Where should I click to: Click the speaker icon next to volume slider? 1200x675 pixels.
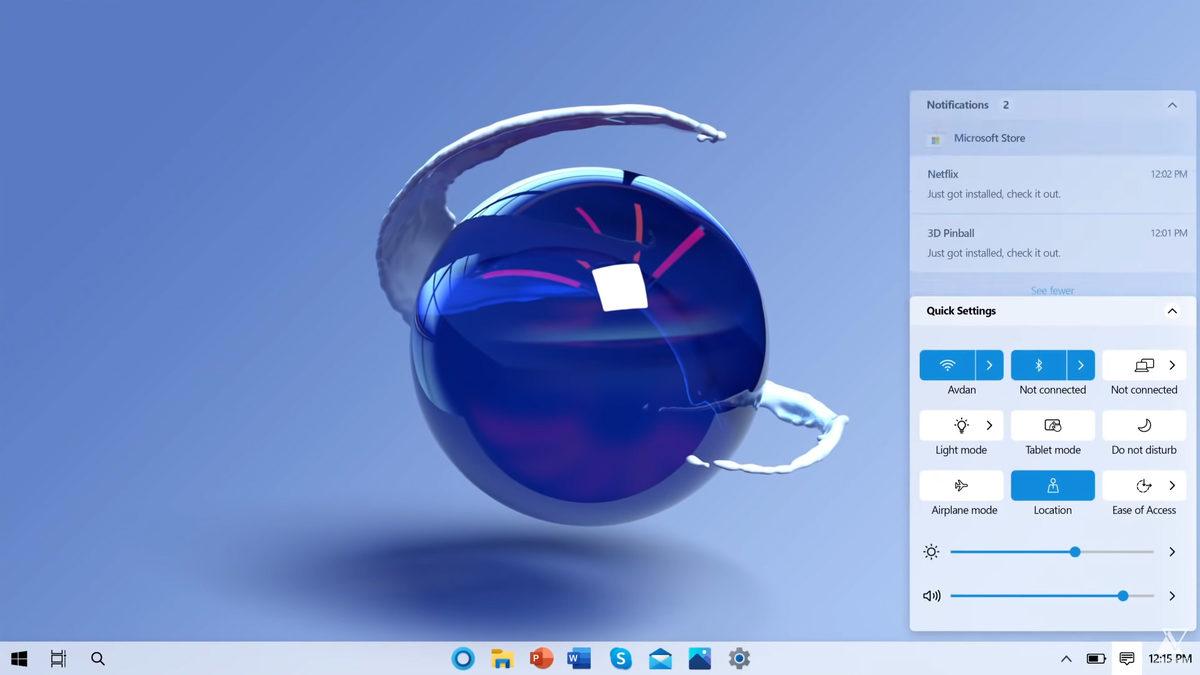coord(930,595)
